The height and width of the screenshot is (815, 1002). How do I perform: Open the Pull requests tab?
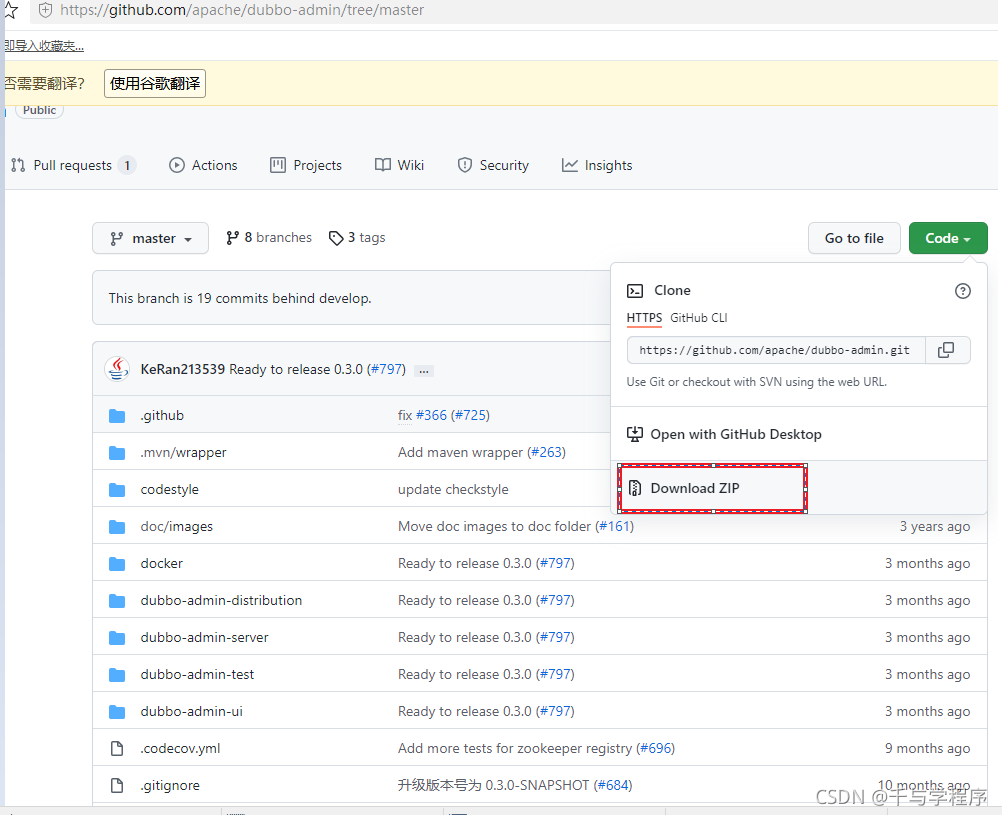pyautogui.click(x=72, y=166)
